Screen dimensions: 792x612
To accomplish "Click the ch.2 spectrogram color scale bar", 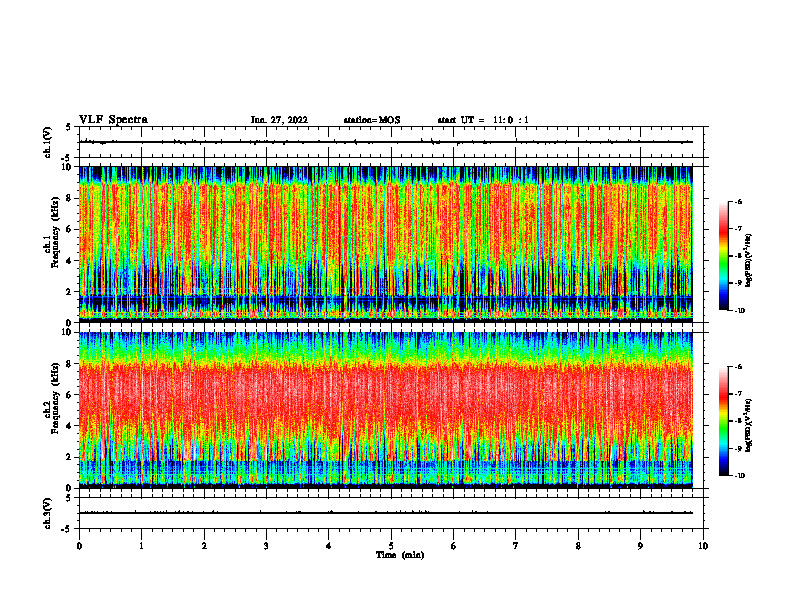I will 724,421.
